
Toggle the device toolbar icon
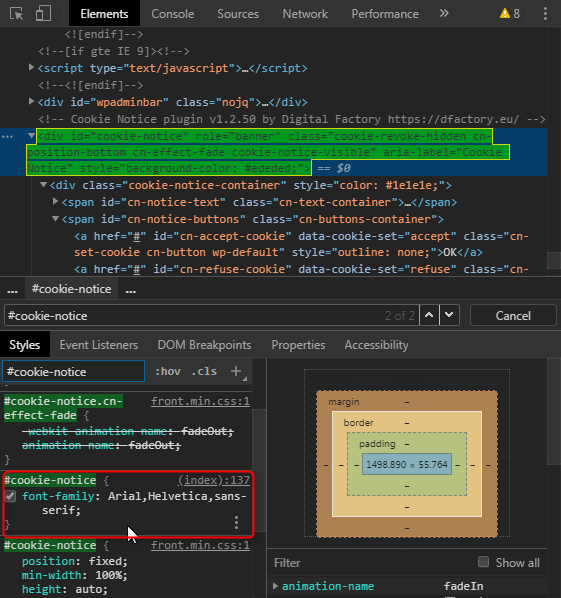click(x=43, y=13)
